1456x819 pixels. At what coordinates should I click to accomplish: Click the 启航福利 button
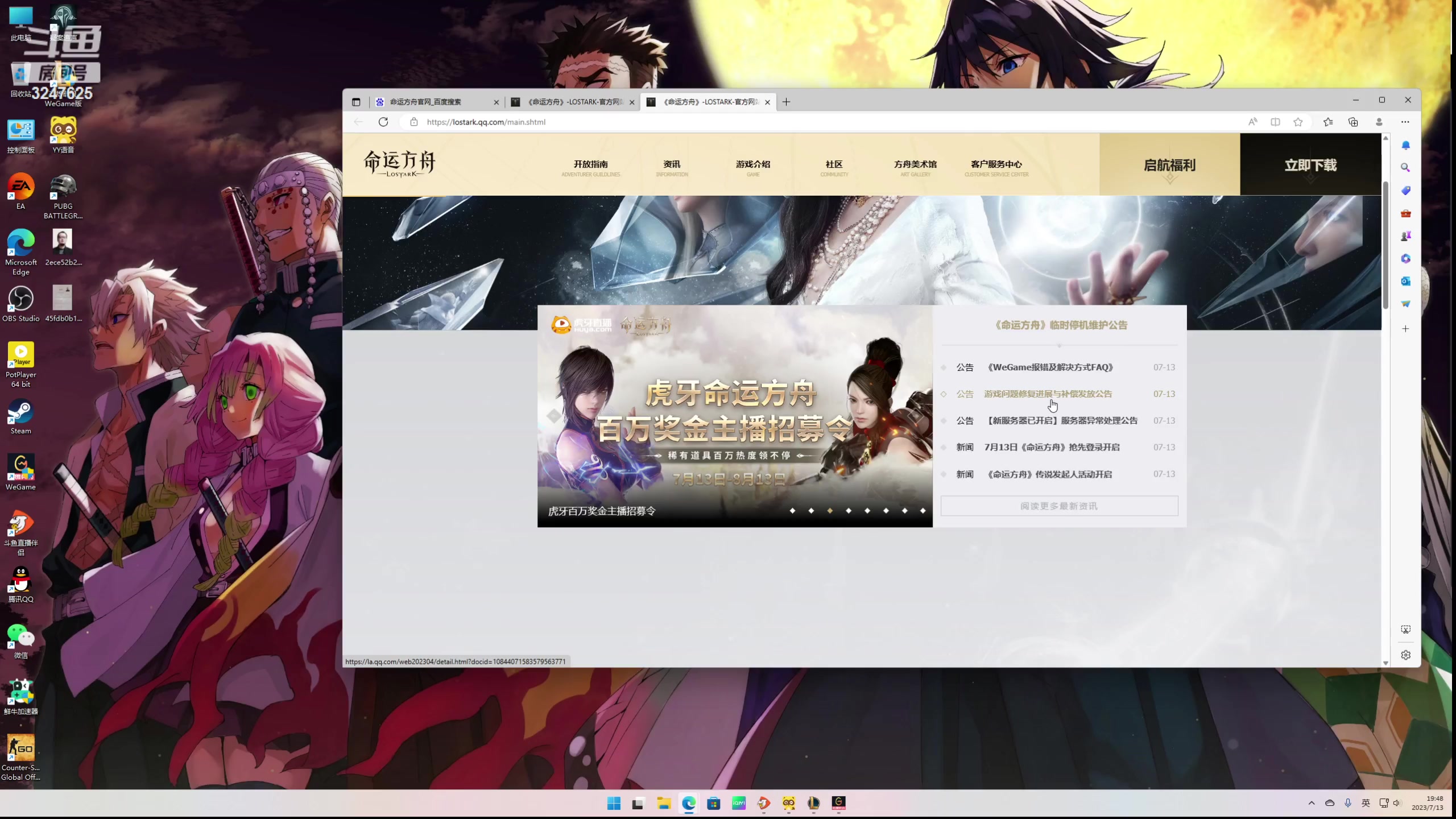(x=1169, y=164)
